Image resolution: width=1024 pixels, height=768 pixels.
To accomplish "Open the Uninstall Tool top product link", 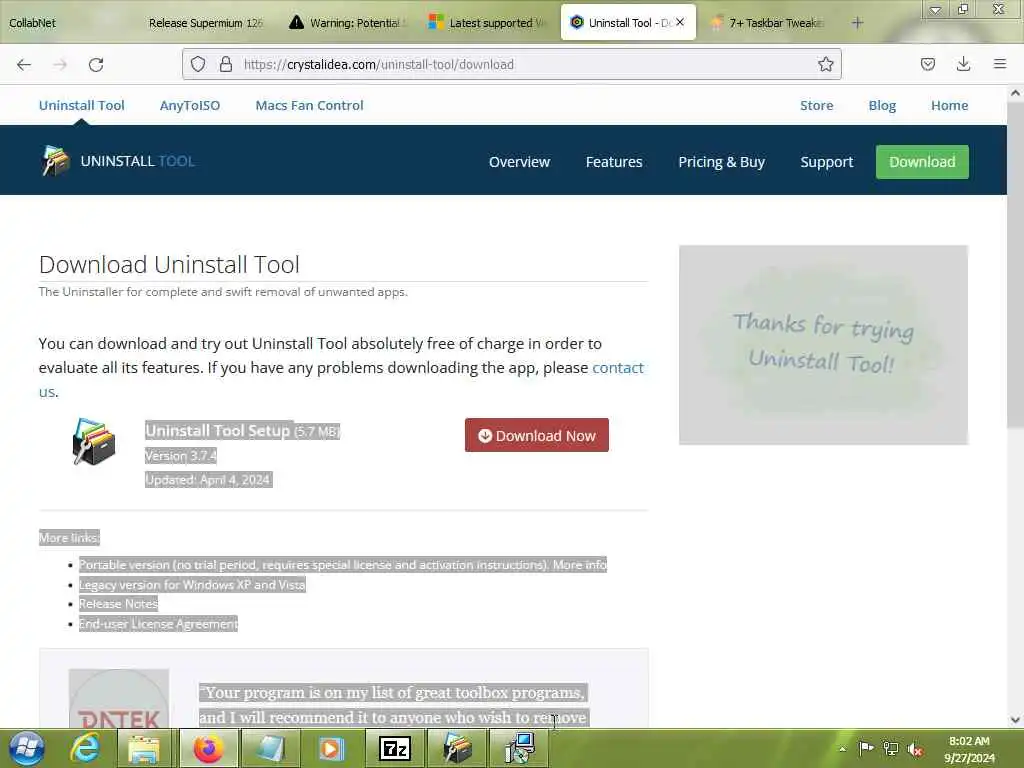I will tap(82, 105).
